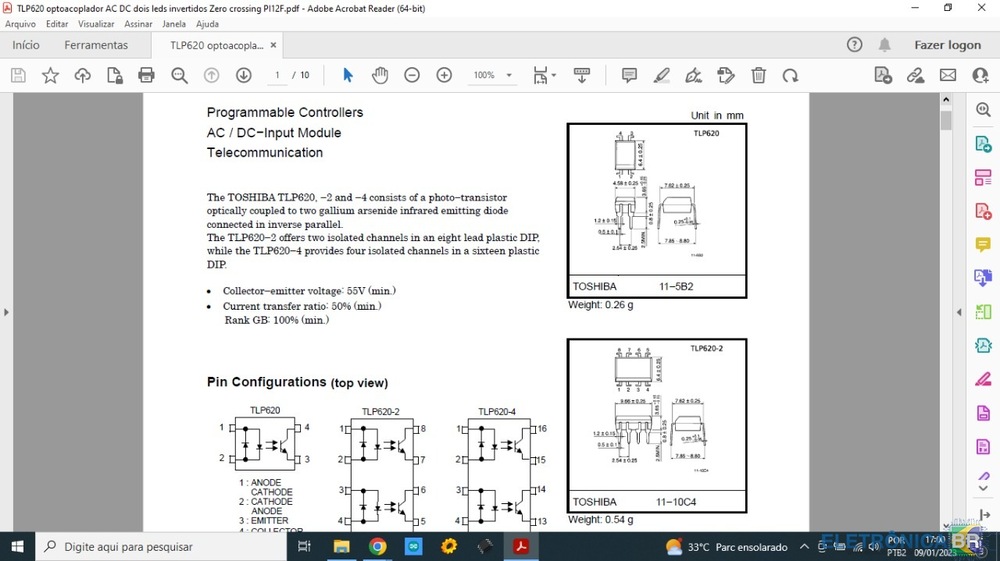Click the highlighter pen tool
The image size is (1000, 561).
(x=661, y=75)
